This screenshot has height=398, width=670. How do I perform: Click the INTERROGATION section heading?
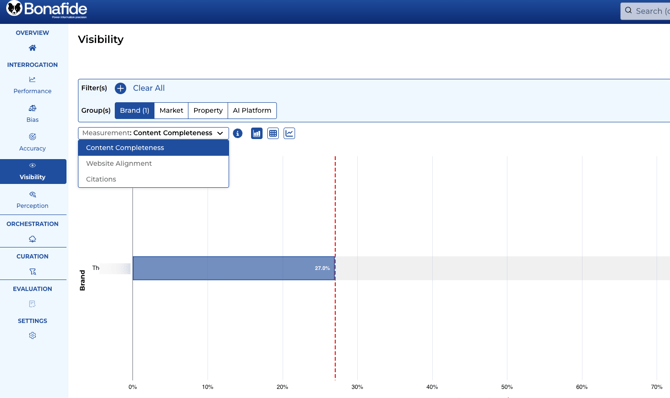(x=32, y=65)
